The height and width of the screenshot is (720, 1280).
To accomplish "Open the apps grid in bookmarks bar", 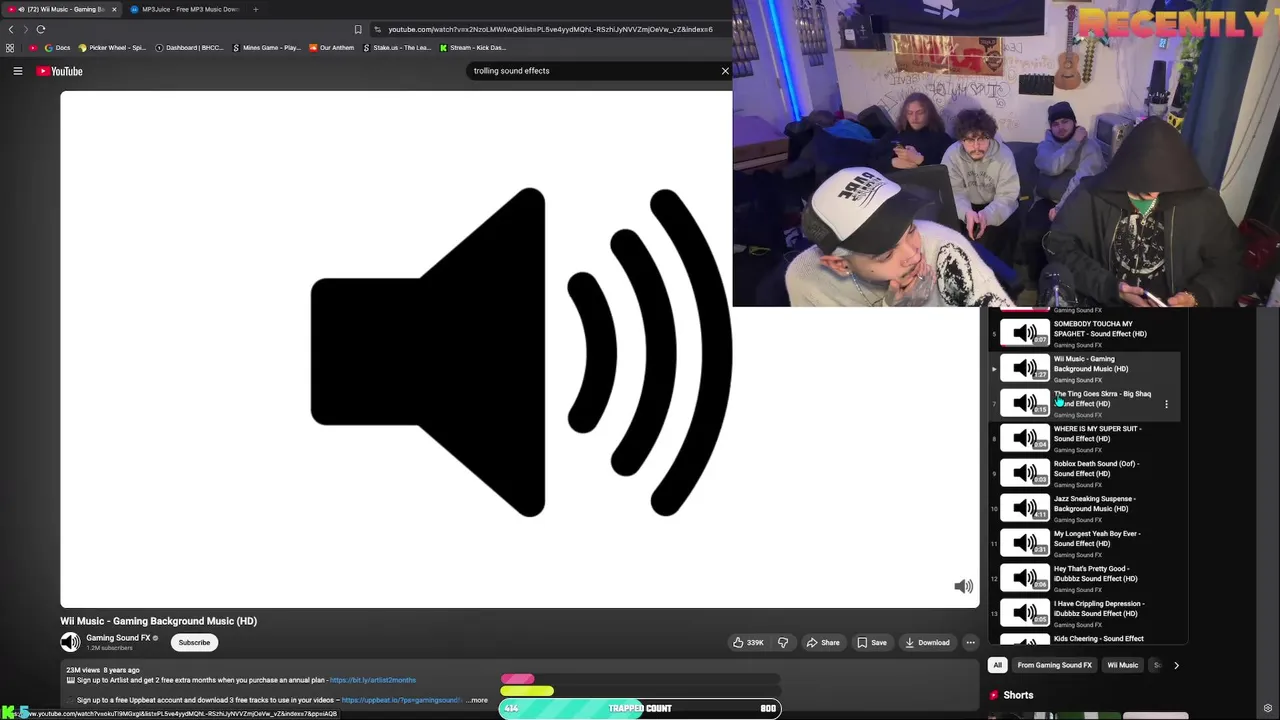I will 10,48.
